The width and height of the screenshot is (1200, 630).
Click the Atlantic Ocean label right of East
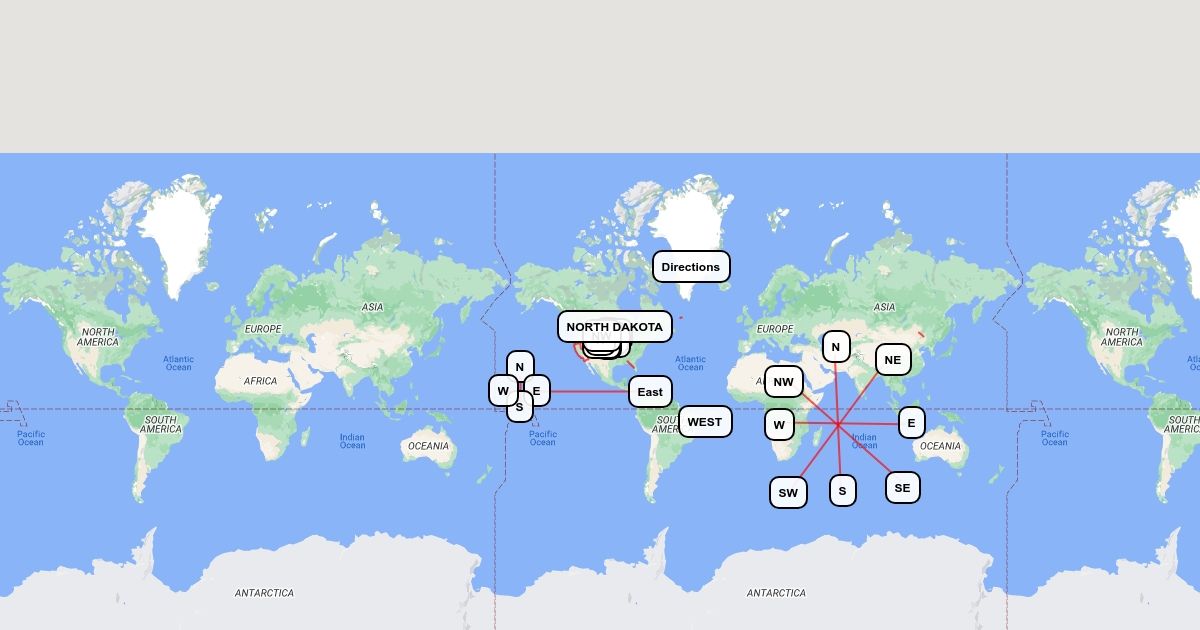(690, 363)
